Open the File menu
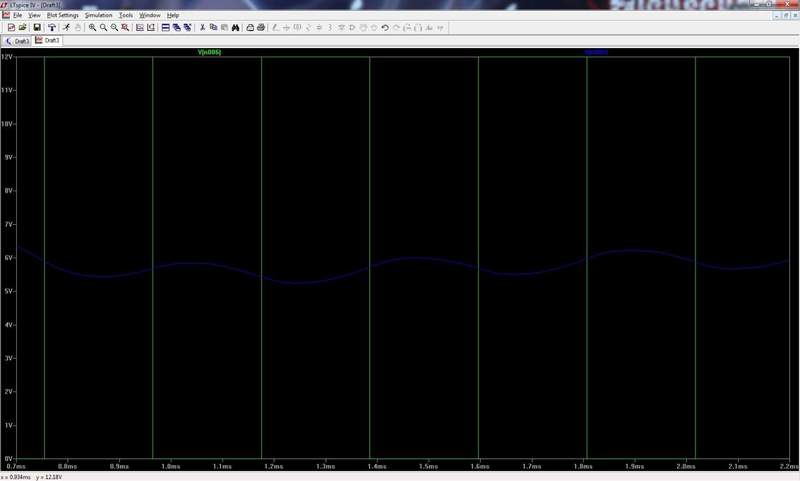Image resolution: width=800 pixels, height=481 pixels. [x=17, y=15]
